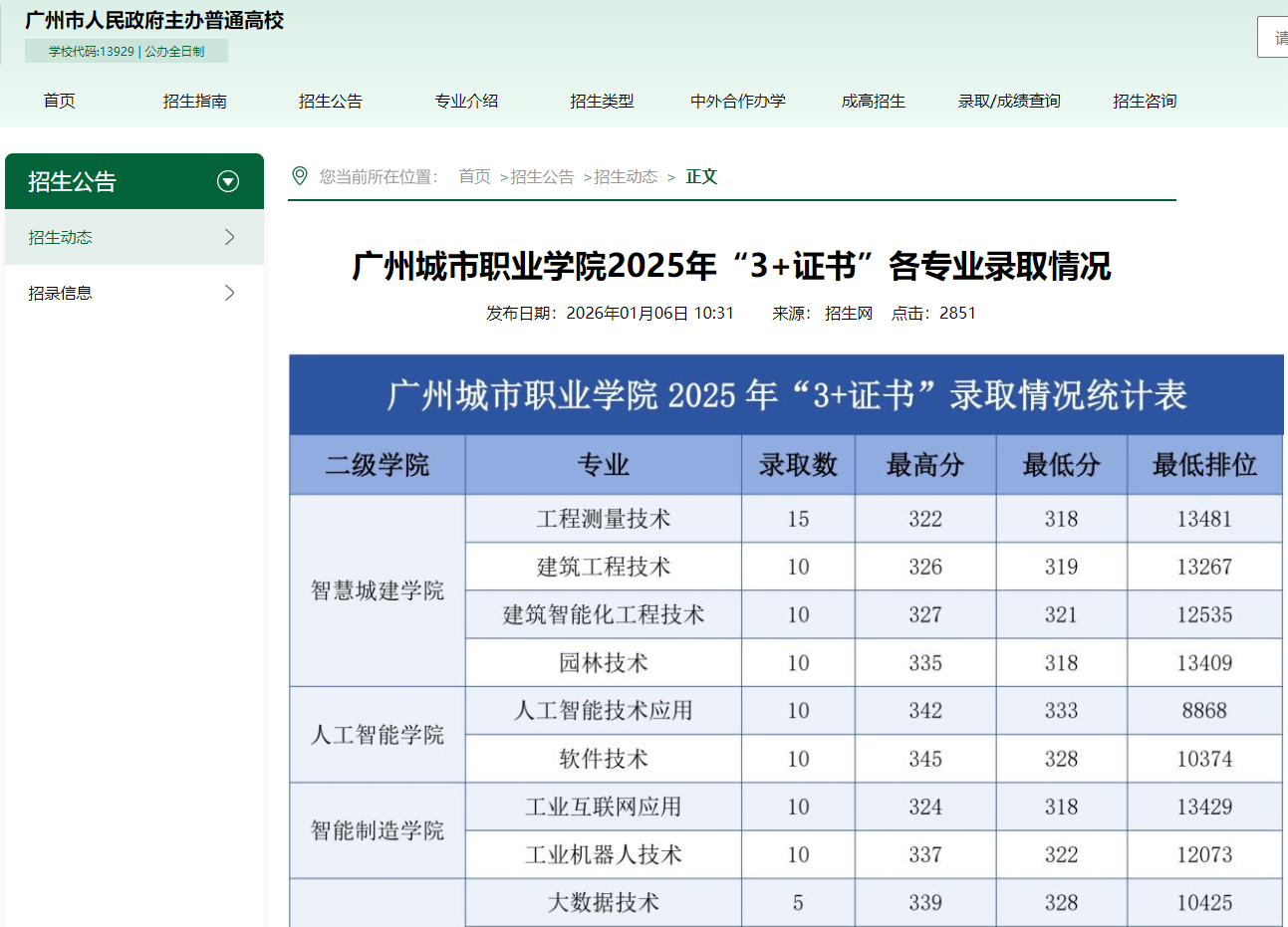Click the 正文 breadcrumb entry

(701, 176)
